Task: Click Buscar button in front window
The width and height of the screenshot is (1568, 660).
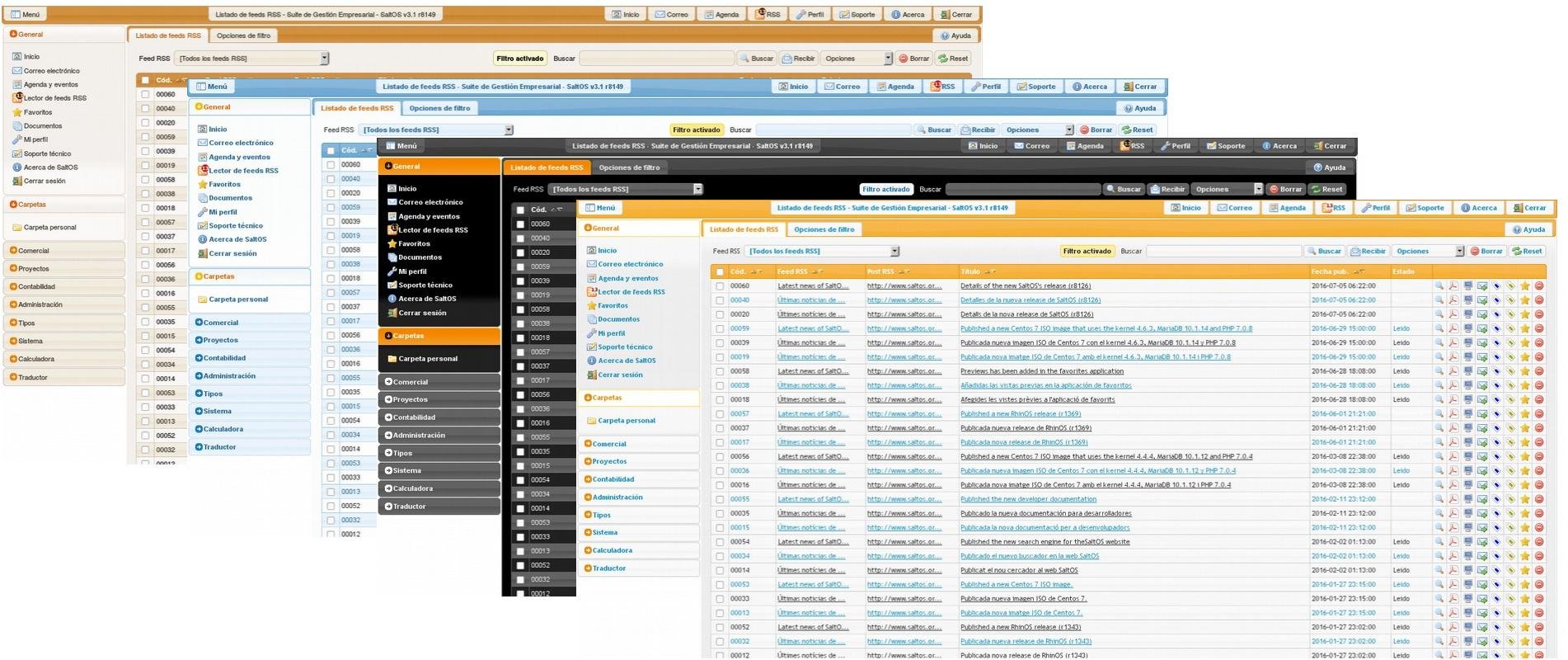Action: pyautogui.click(x=1324, y=251)
